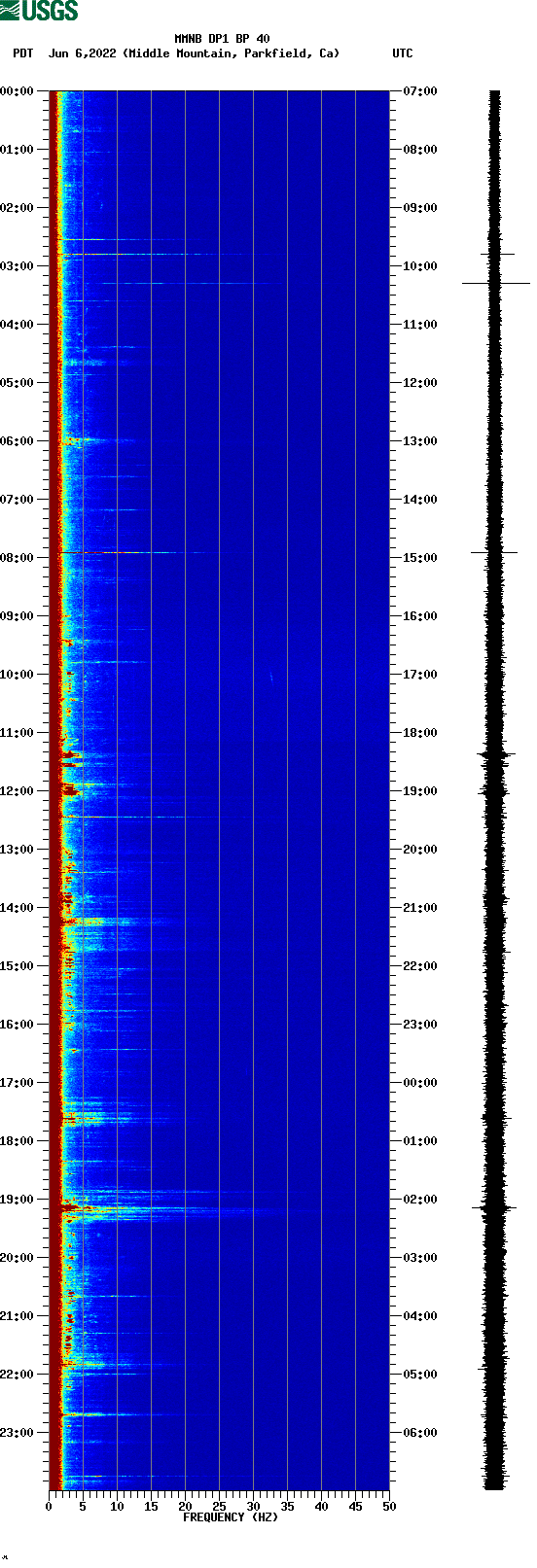Image resolution: width=537 pixels, height=1568 pixels.
Task: Click the seismogram spike near 15:00 UTC
Action: click(495, 552)
